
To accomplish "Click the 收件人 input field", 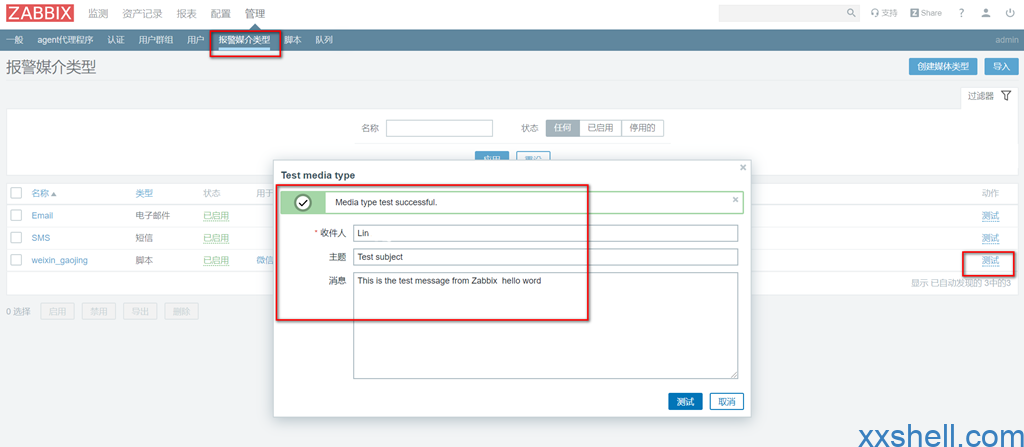I will [x=545, y=233].
